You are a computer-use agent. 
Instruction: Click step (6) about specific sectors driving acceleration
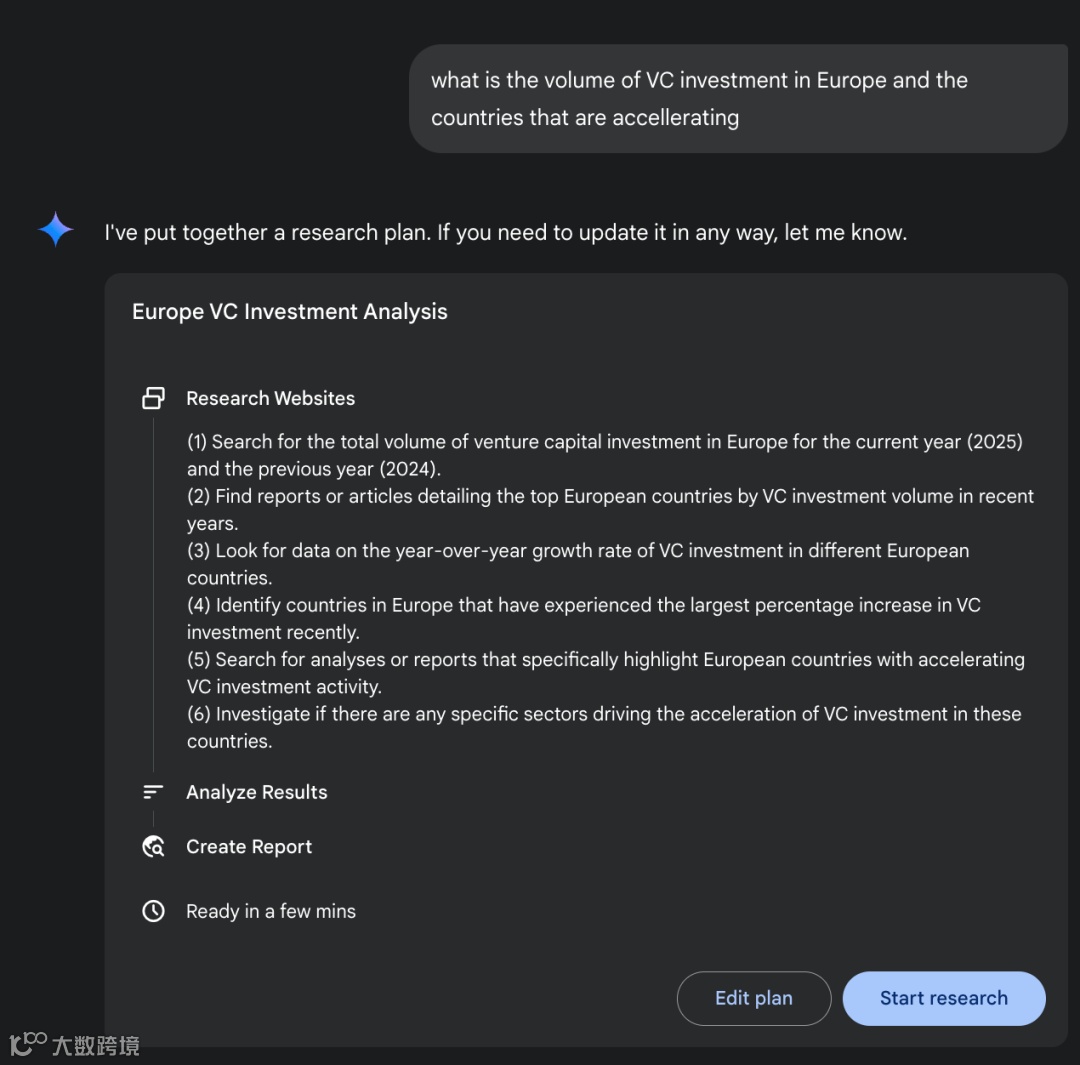604,727
